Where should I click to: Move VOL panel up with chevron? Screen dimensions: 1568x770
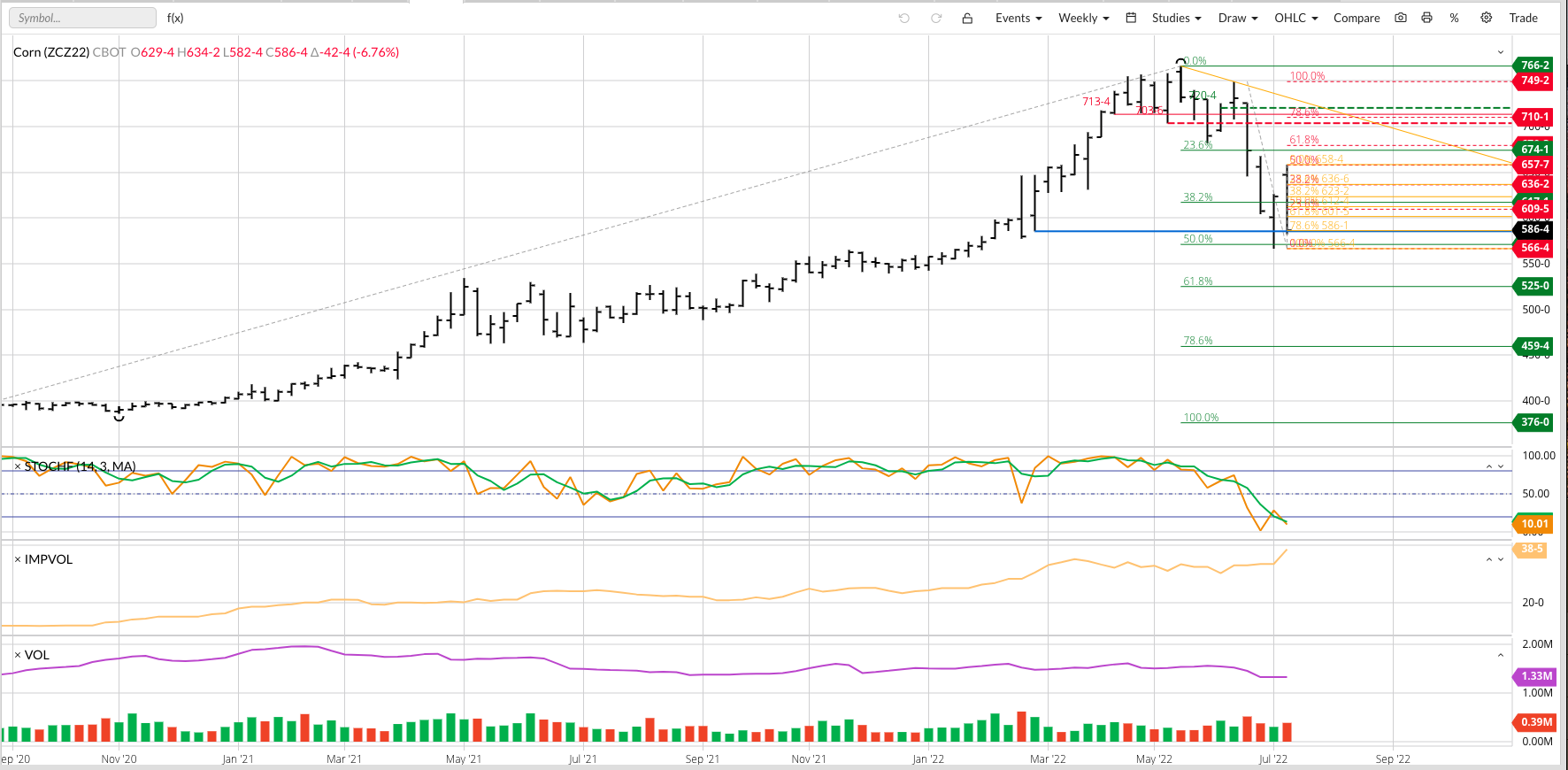[1501, 655]
